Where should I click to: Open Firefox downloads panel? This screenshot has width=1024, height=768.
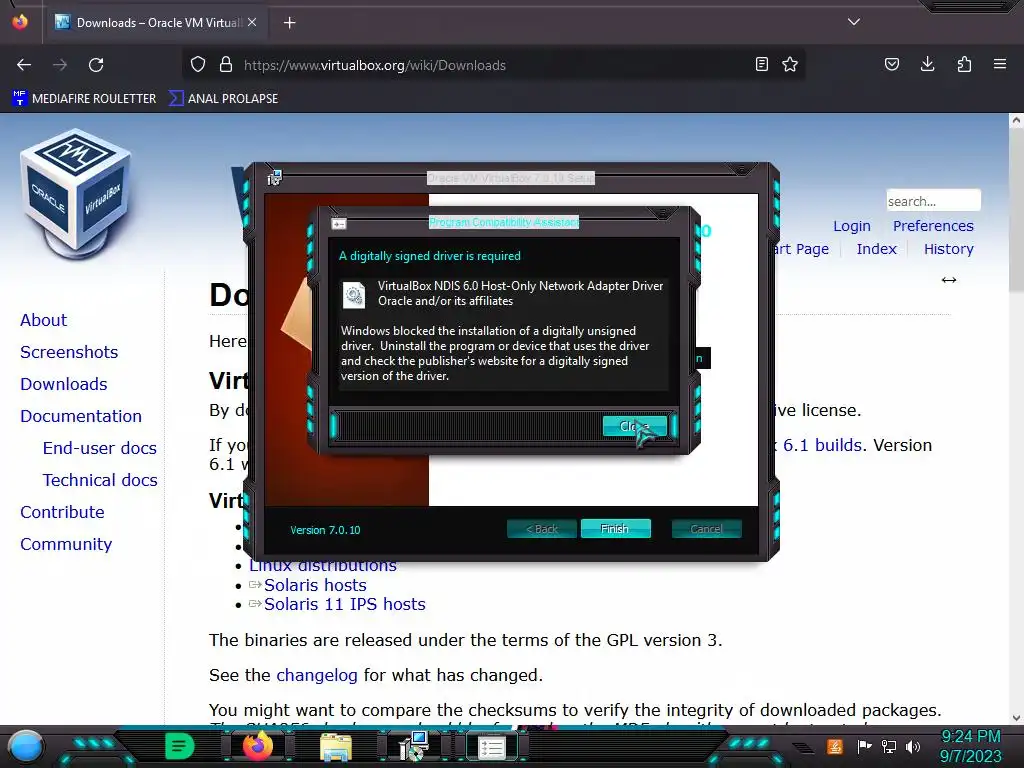(x=927, y=65)
